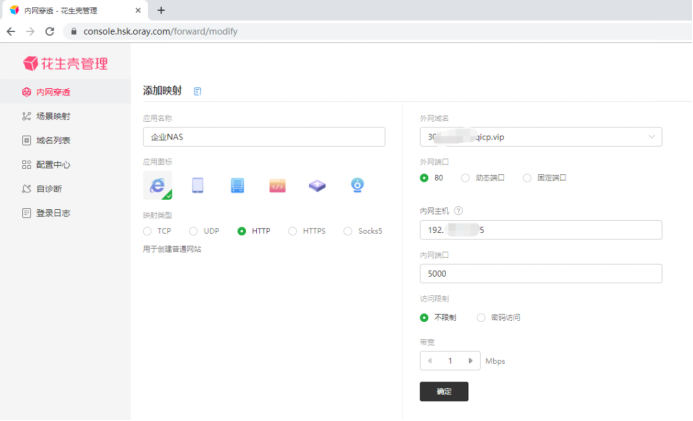This screenshot has width=693, height=421.
Task: Select the webcam application icon
Action: [x=357, y=185]
